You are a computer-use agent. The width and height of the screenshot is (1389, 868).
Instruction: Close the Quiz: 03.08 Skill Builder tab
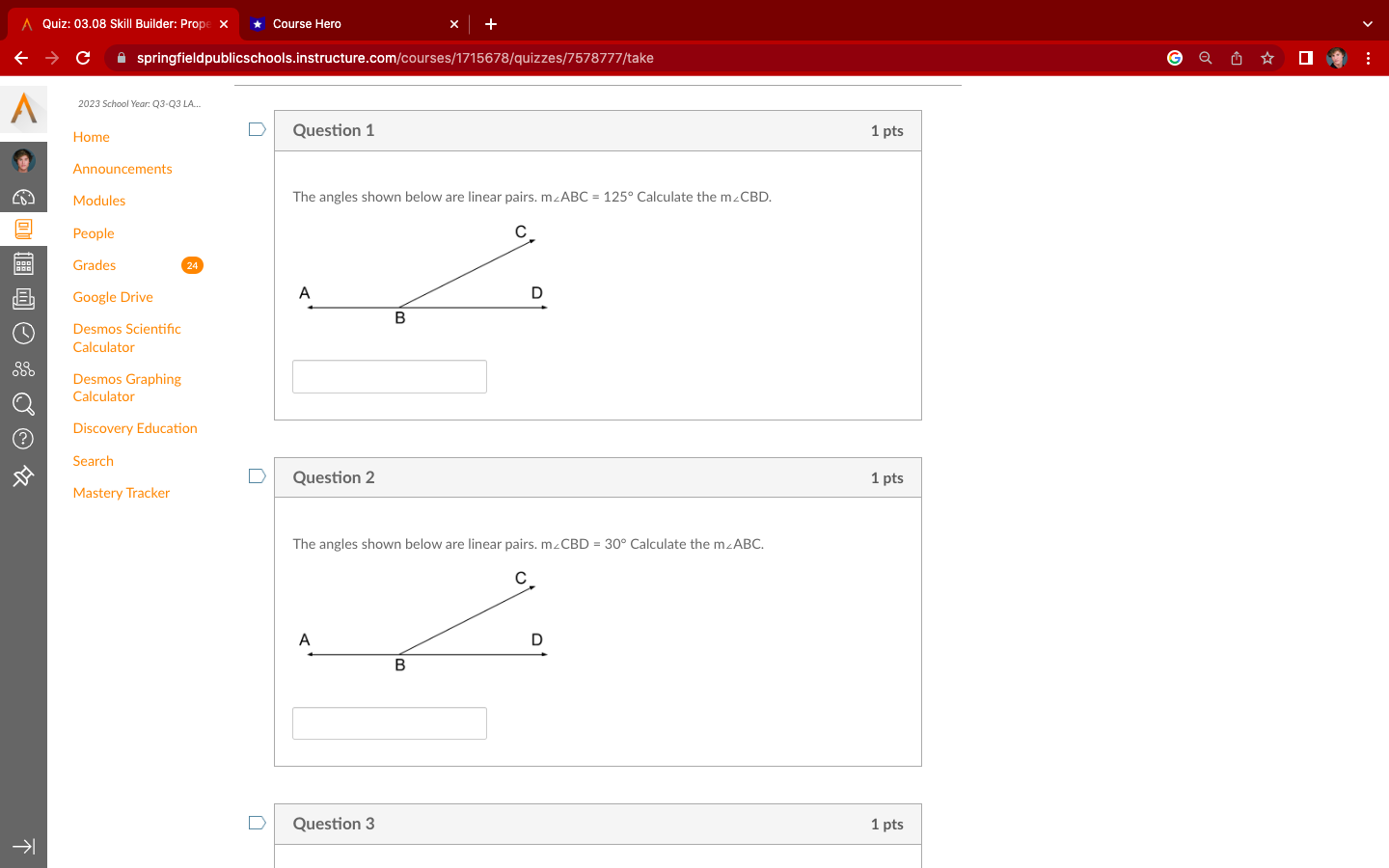(224, 24)
